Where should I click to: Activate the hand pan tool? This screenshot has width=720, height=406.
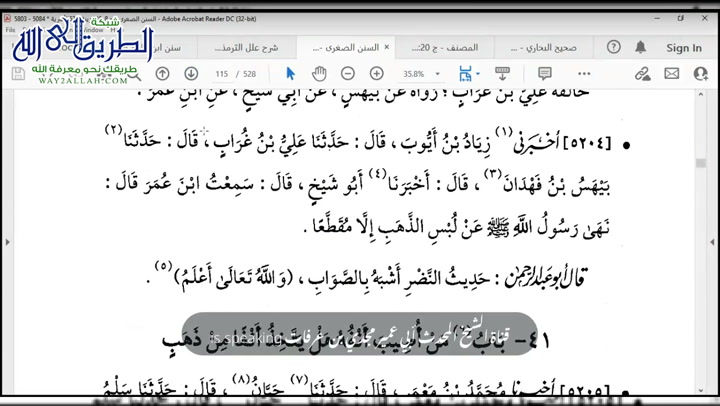pyautogui.click(x=319, y=73)
